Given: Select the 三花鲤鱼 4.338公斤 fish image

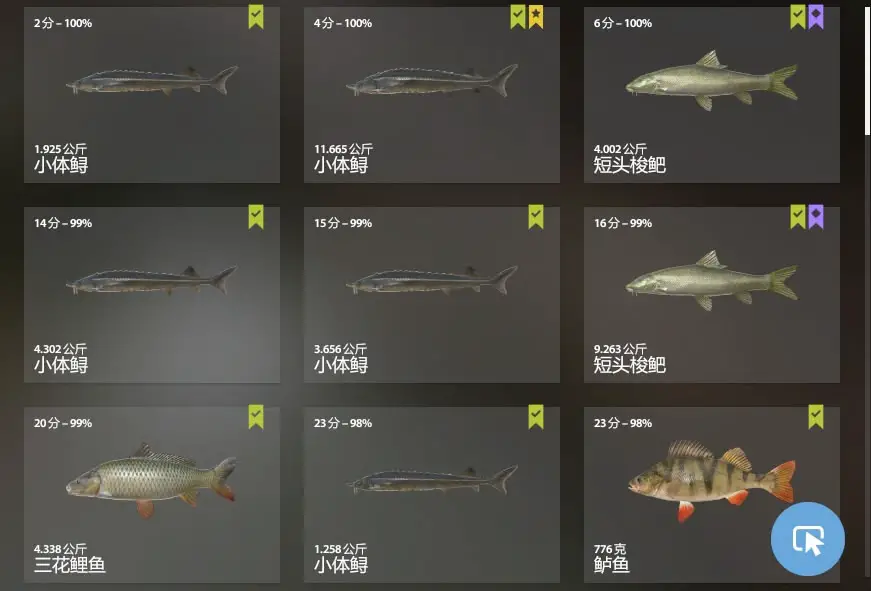Looking at the screenshot, I should (x=152, y=480).
